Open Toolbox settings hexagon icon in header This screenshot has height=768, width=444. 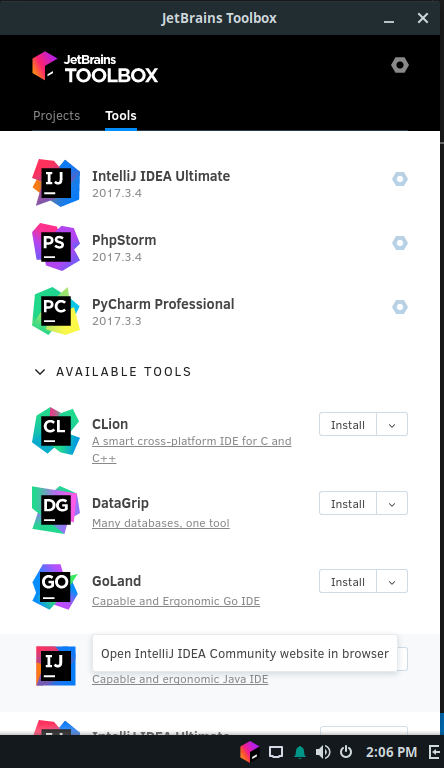coord(399,65)
